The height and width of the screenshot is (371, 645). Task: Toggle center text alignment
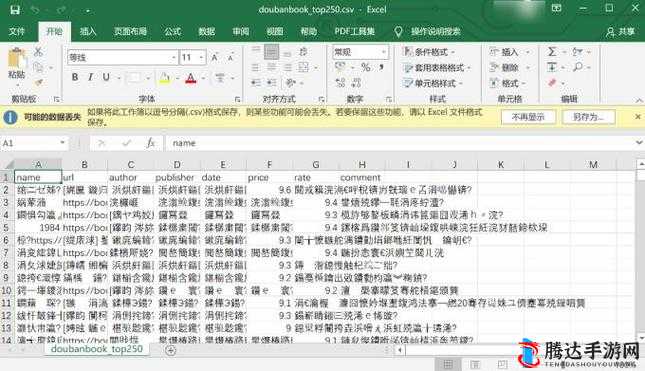point(271,67)
